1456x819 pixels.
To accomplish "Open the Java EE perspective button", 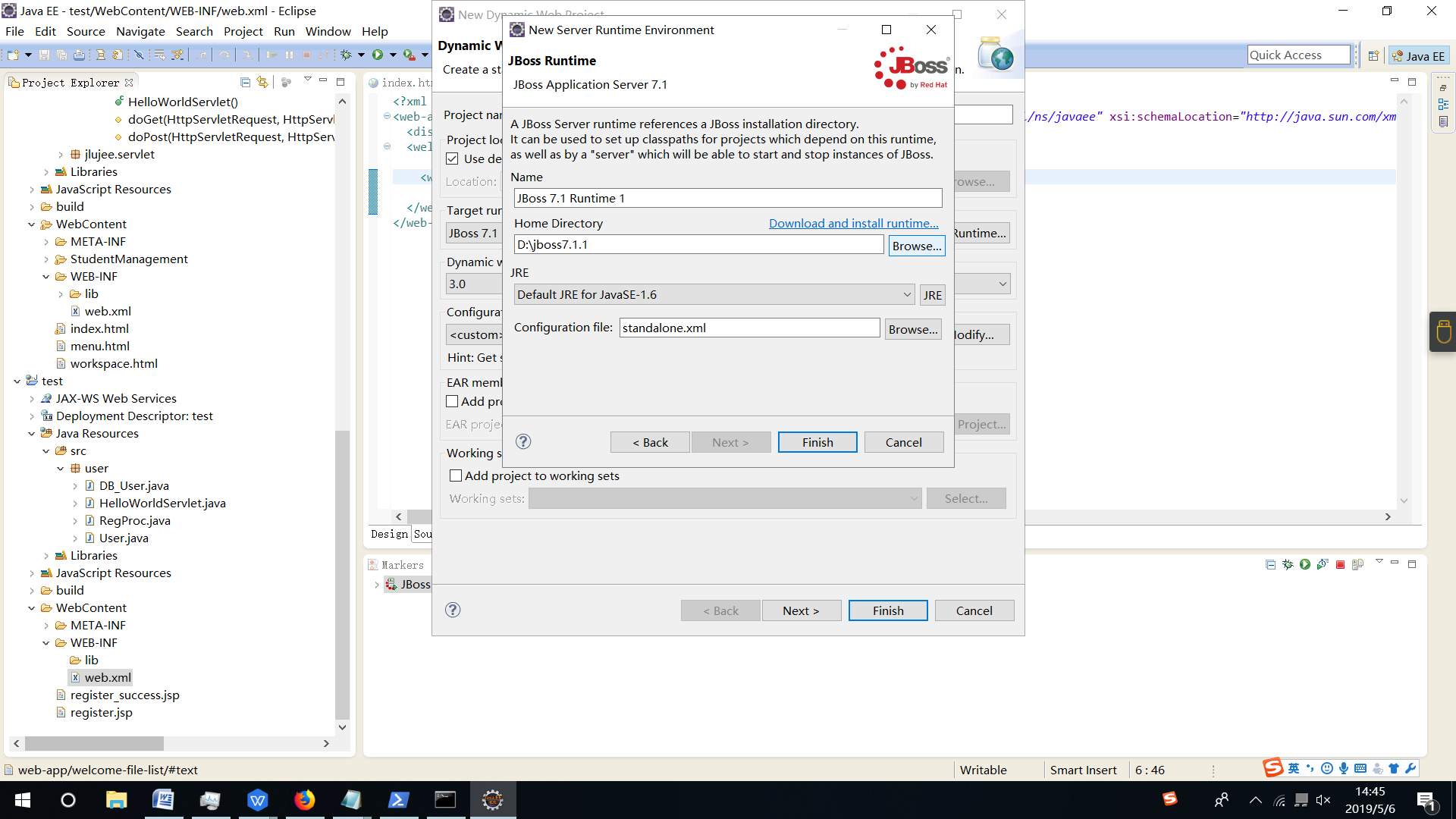I will [1419, 55].
